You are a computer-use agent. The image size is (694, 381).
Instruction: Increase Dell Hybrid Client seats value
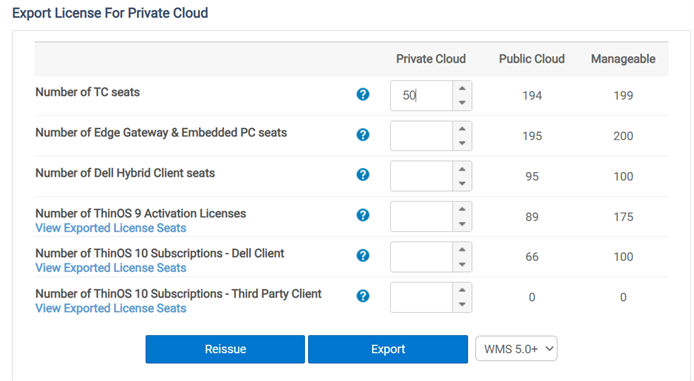[462, 169]
